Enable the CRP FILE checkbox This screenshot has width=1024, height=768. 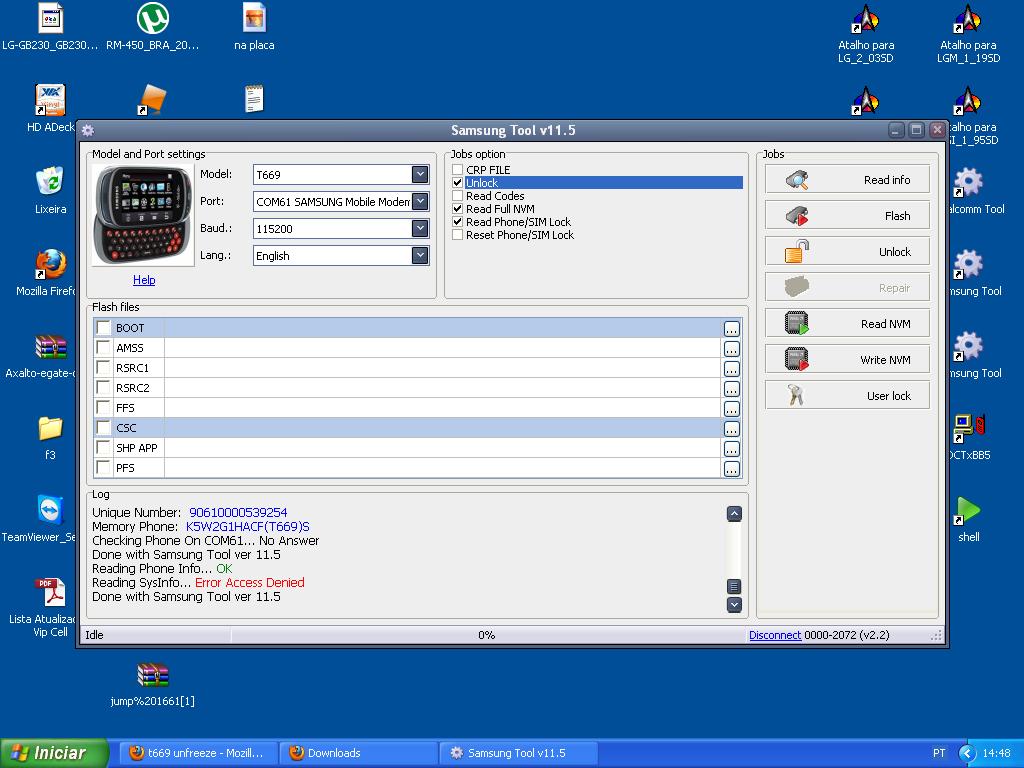click(x=458, y=170)
